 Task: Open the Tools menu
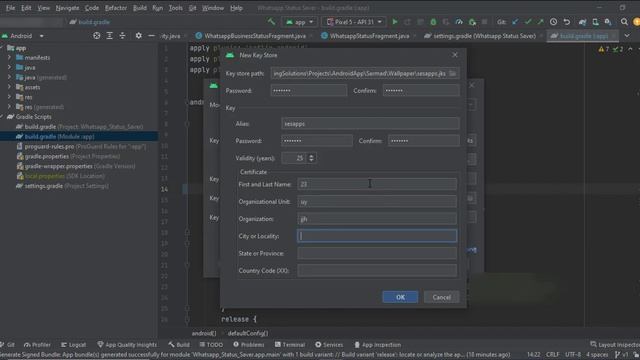[x=176, y=8]
